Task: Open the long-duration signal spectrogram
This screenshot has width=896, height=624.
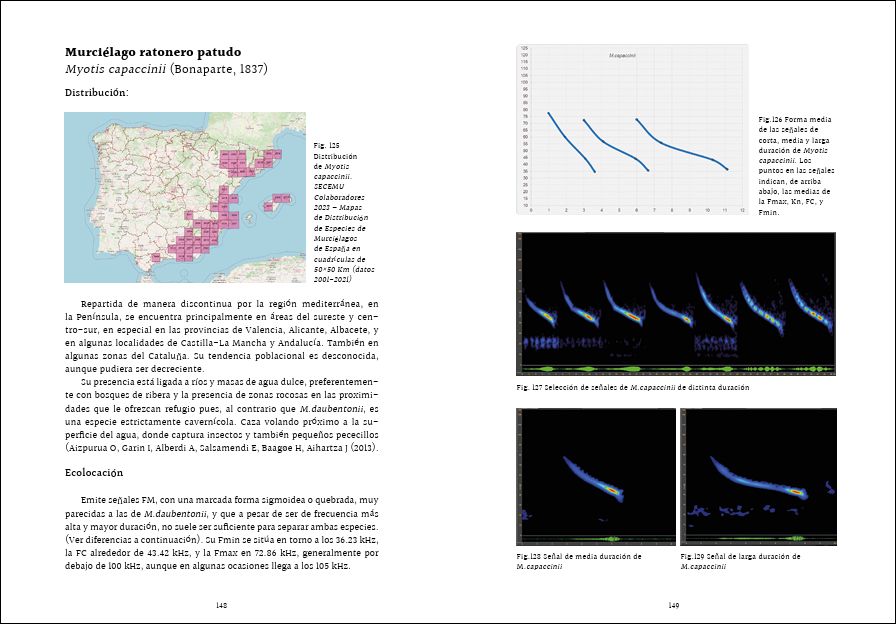Action: click(x=757, y=477)
